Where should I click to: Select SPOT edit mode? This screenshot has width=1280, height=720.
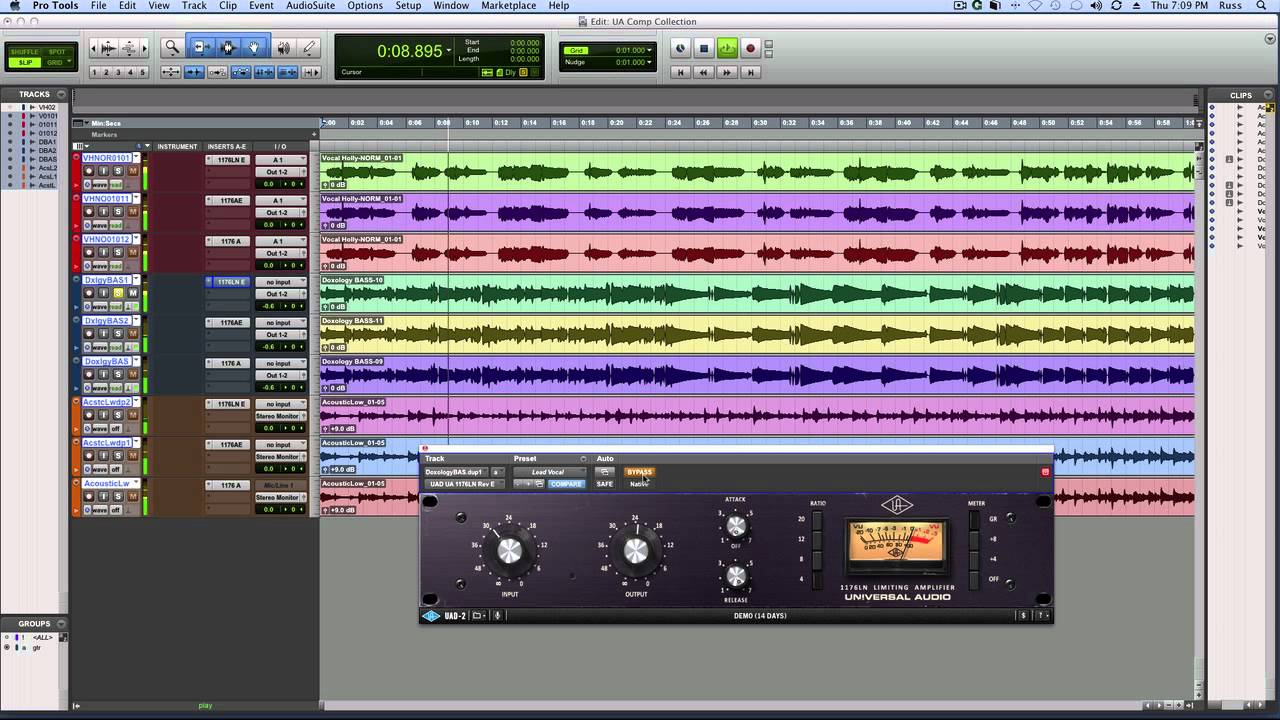(x=56, y=51)
